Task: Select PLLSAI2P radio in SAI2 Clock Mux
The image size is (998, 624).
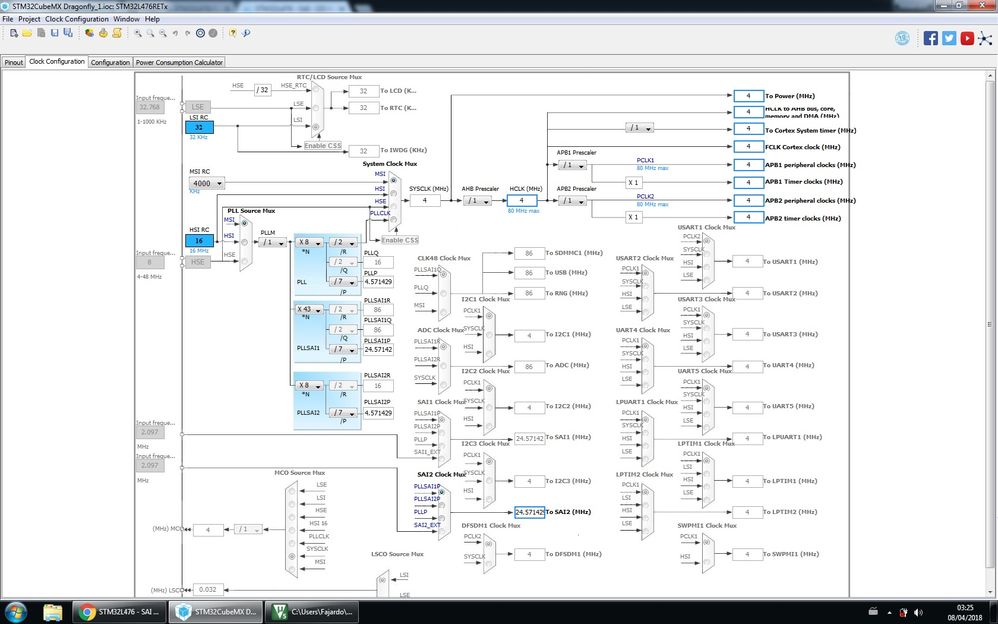Action: (x=442, y=504)
